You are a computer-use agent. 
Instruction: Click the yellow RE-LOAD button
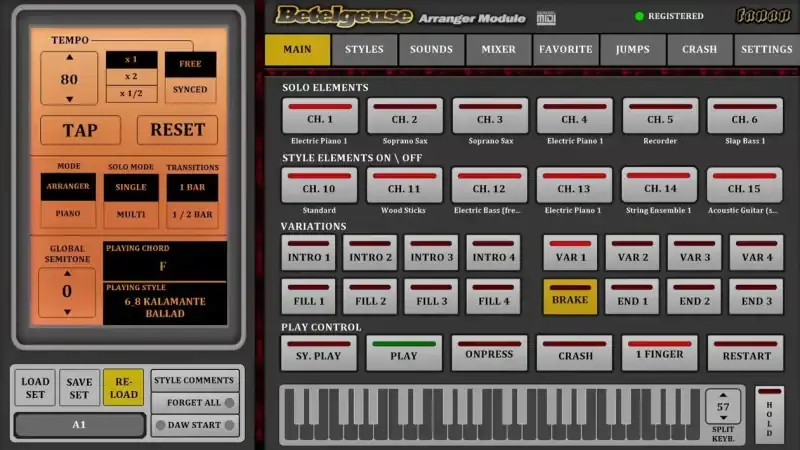coord(123,388)
